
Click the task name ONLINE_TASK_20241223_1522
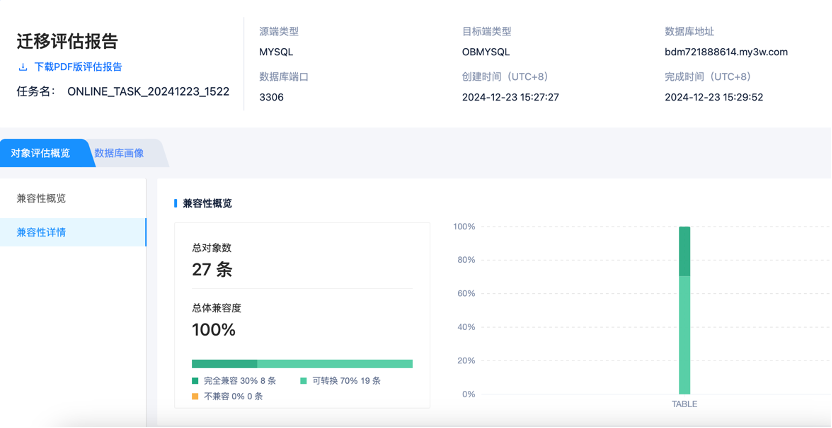click(x=148, y=91)
